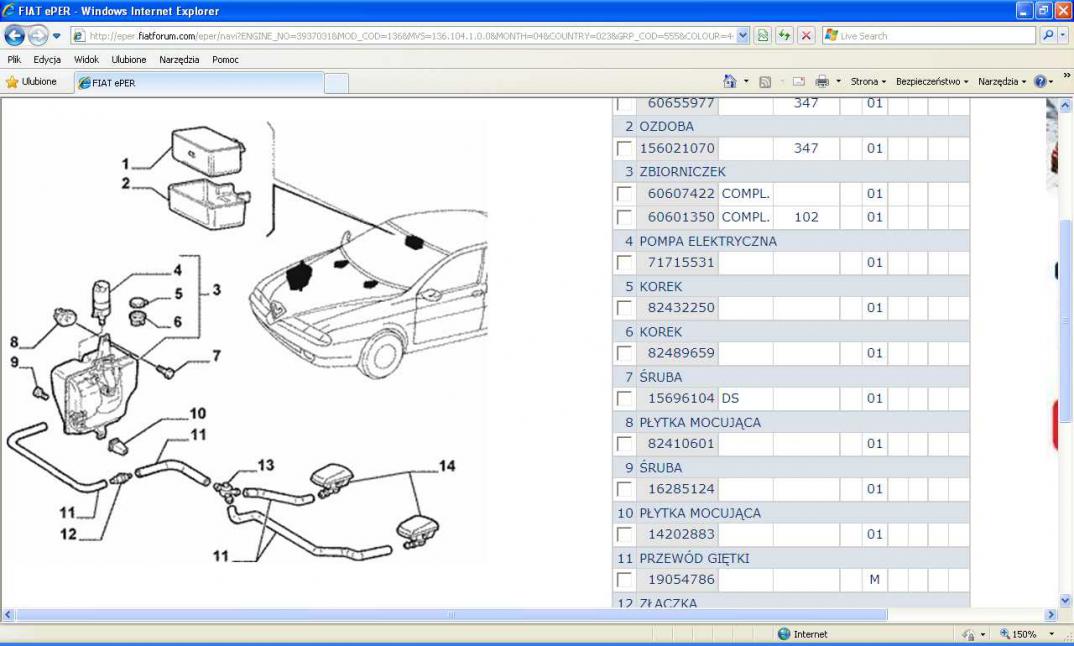This screenshot has width=1074, height=646.
Task: Click the POMPA ELEKTRYCZNA part heading
Action: (x=708, y=241)
